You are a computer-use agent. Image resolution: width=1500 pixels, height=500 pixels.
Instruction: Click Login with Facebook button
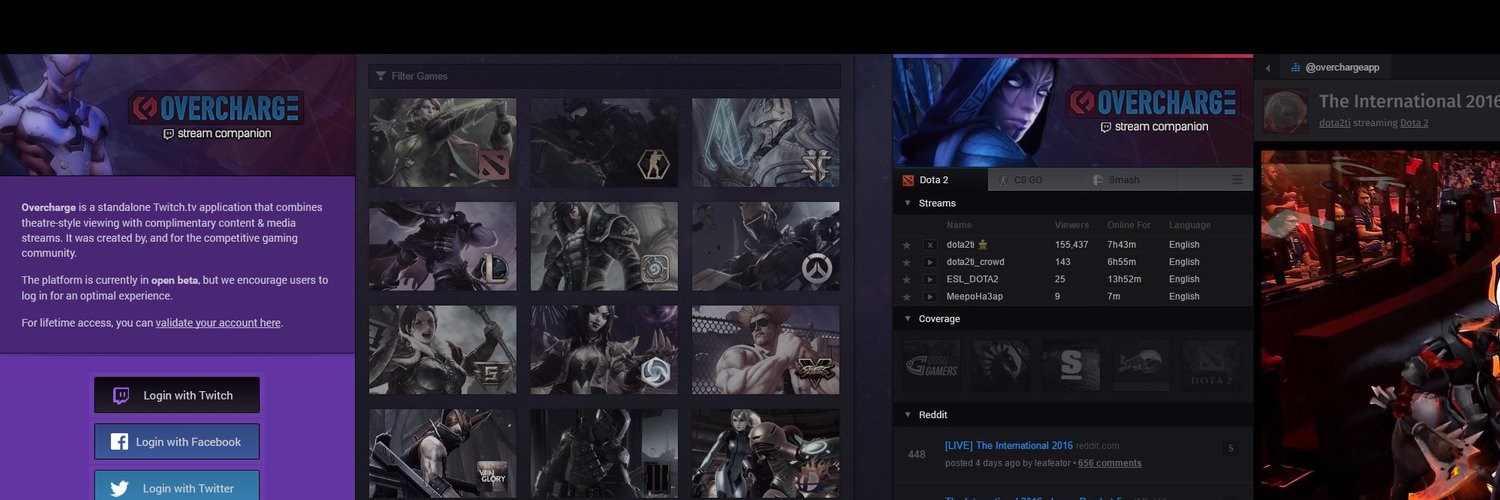(177, 442)
